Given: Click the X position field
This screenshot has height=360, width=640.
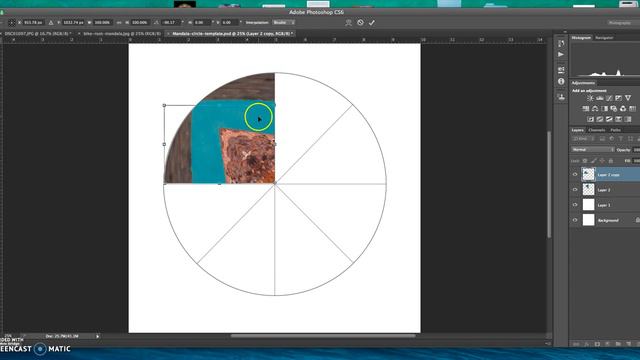Looking at the screenshot, I should pyautogui.click(x=33, y=22).
